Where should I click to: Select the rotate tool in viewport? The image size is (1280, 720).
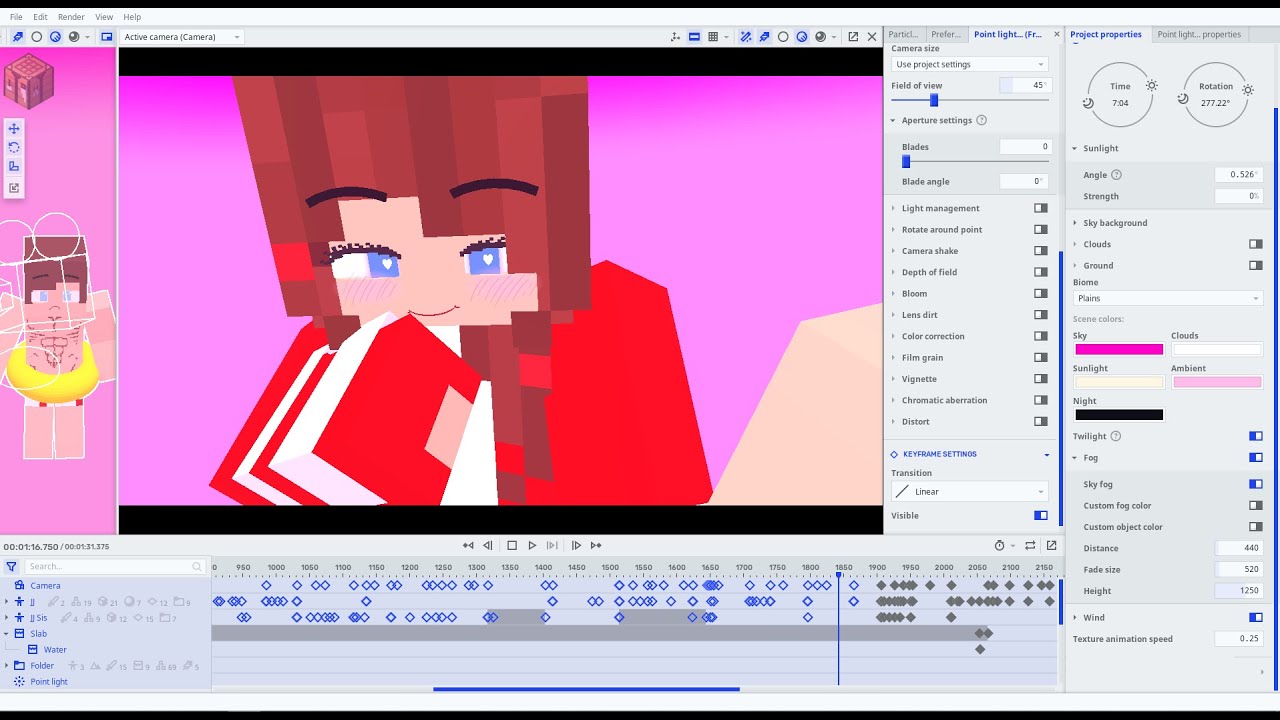click(x=14, y=147)
